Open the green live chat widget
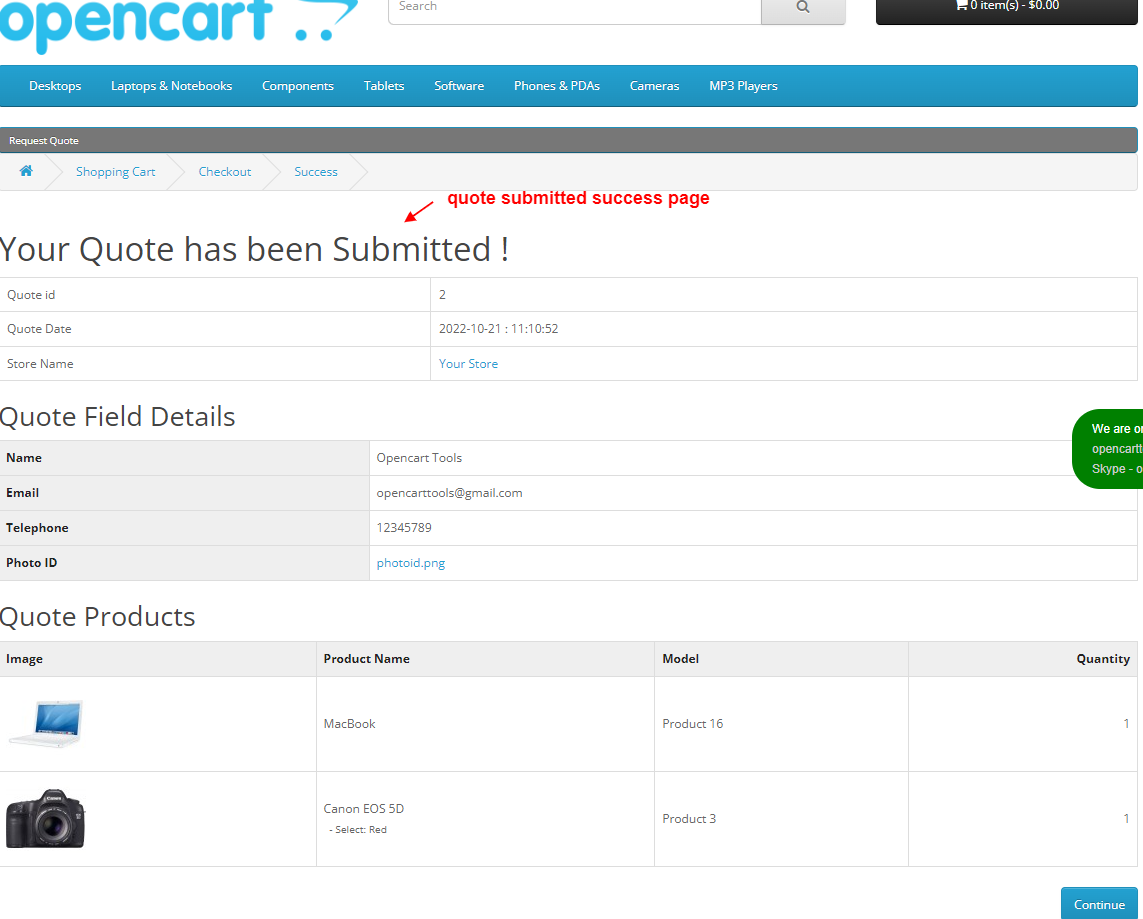The height and width of the screenshot is (919, 1143). point(1108,448)
